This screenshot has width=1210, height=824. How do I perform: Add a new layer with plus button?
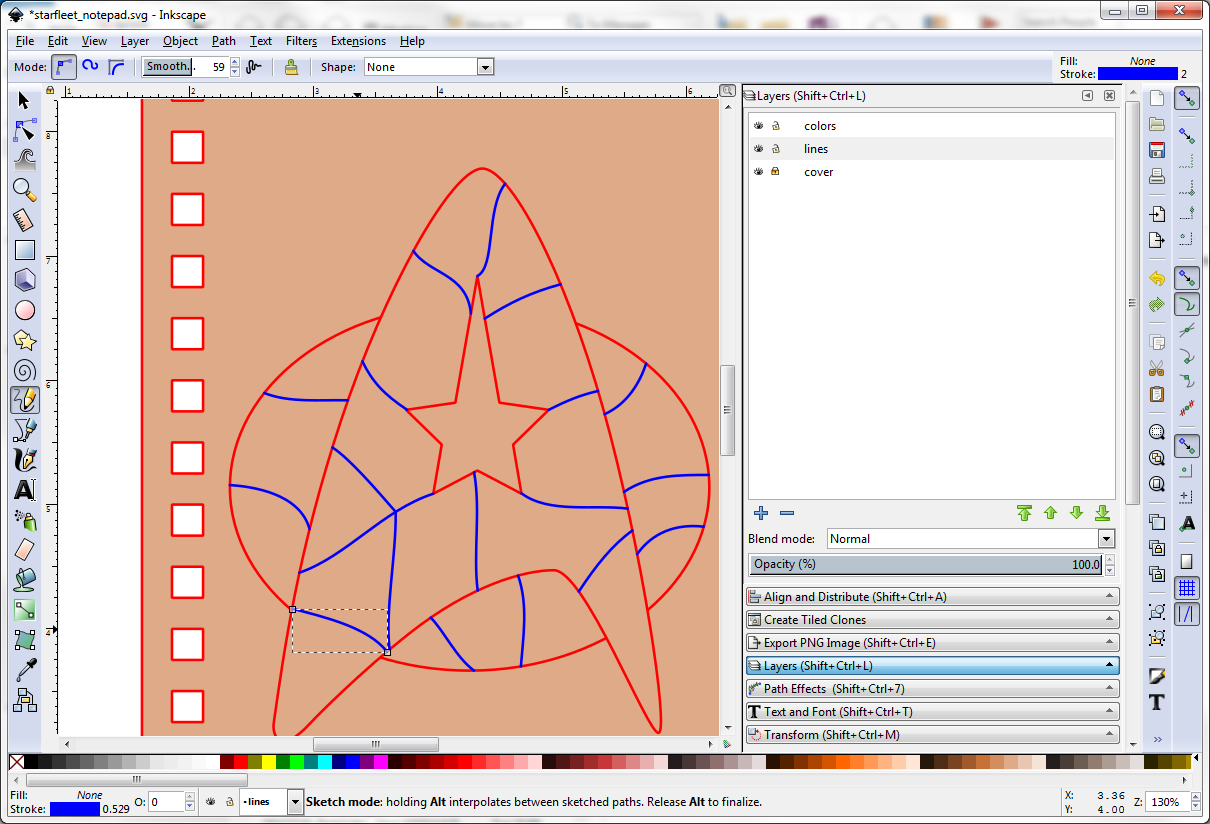(x=761, y=513)
